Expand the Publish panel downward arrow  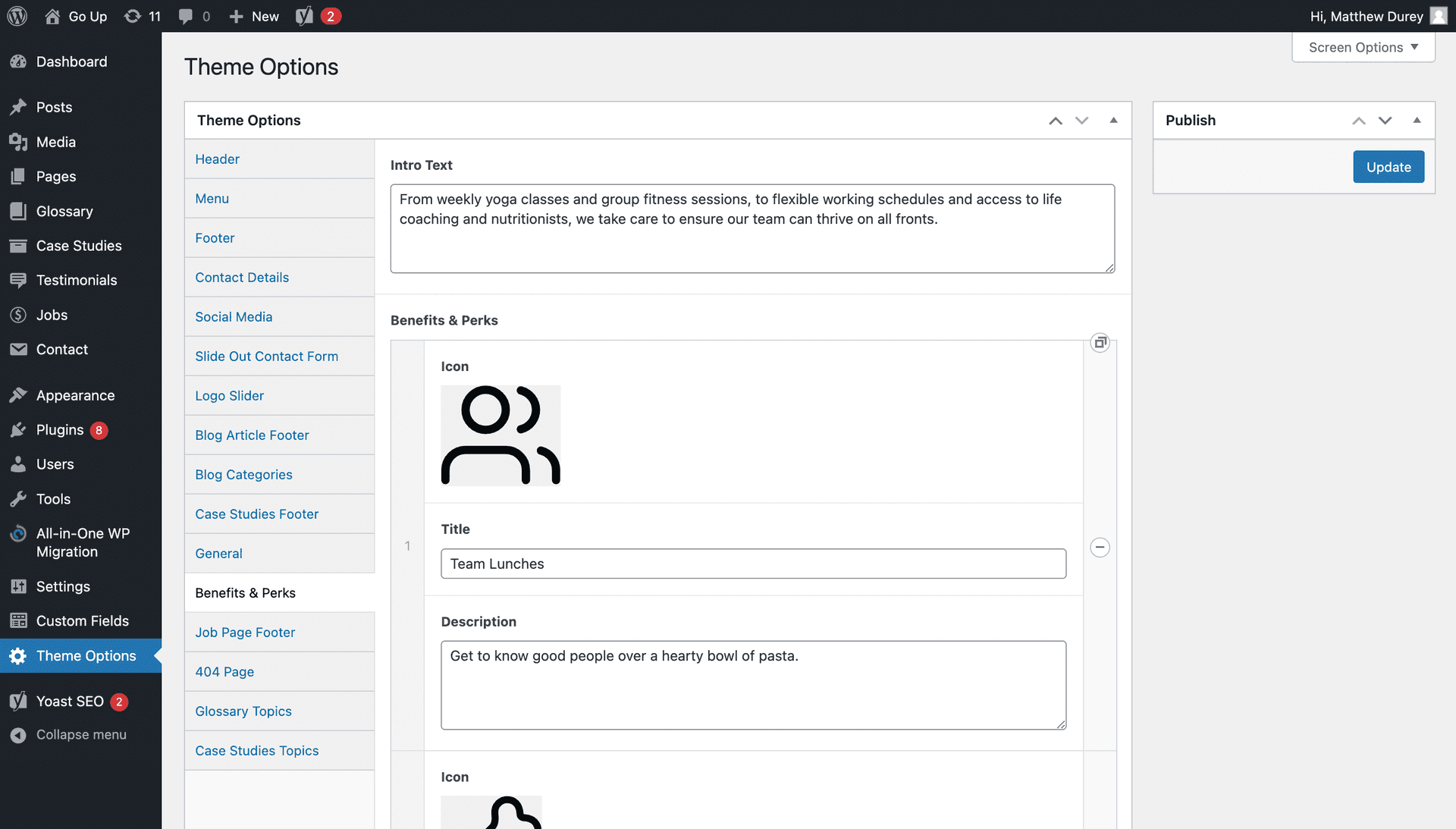(x=1385, y=120)
